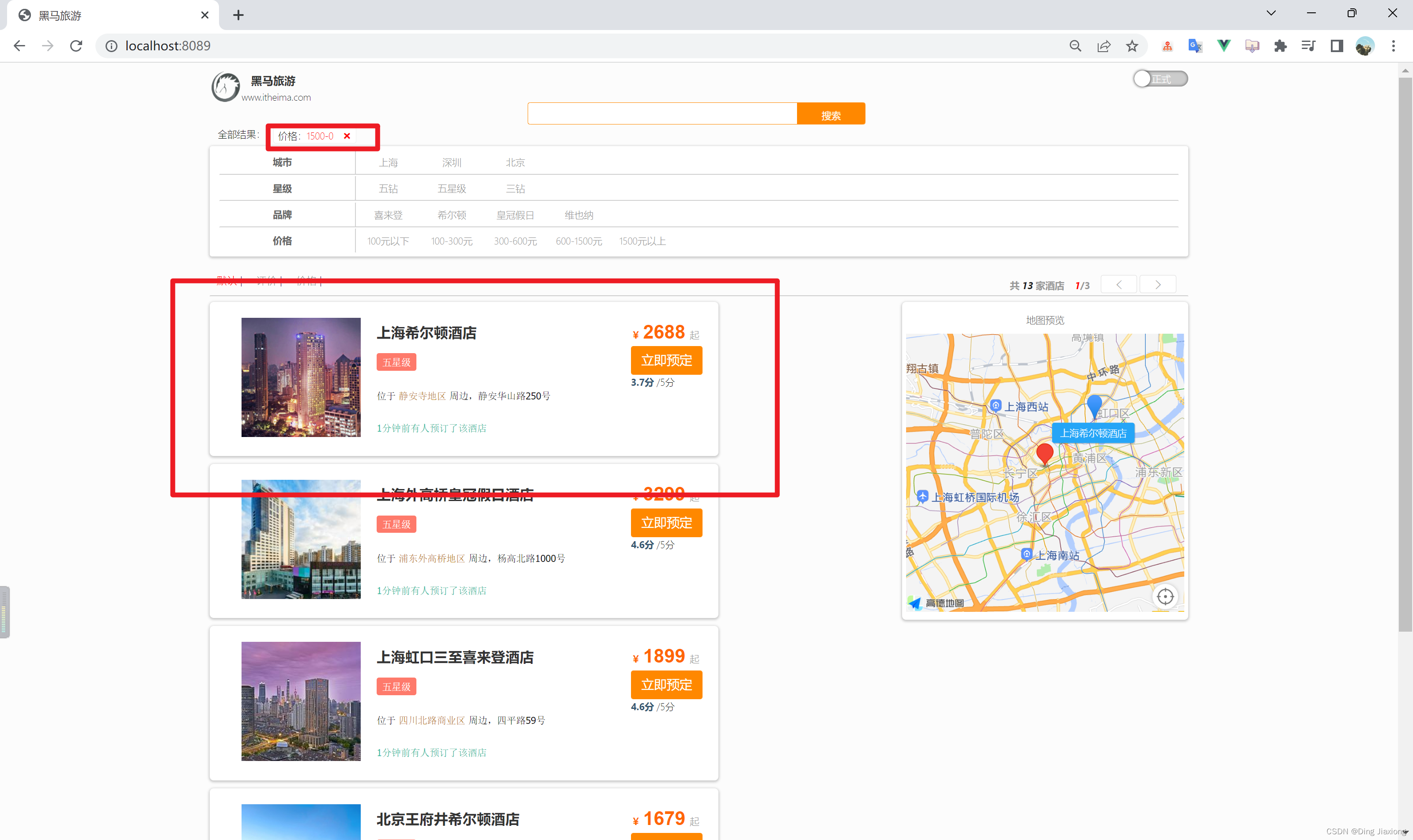This screenshot has width=1413, height=840.
Task: Open the Vue devtools extension icon
Action: tap(1224, 46)
